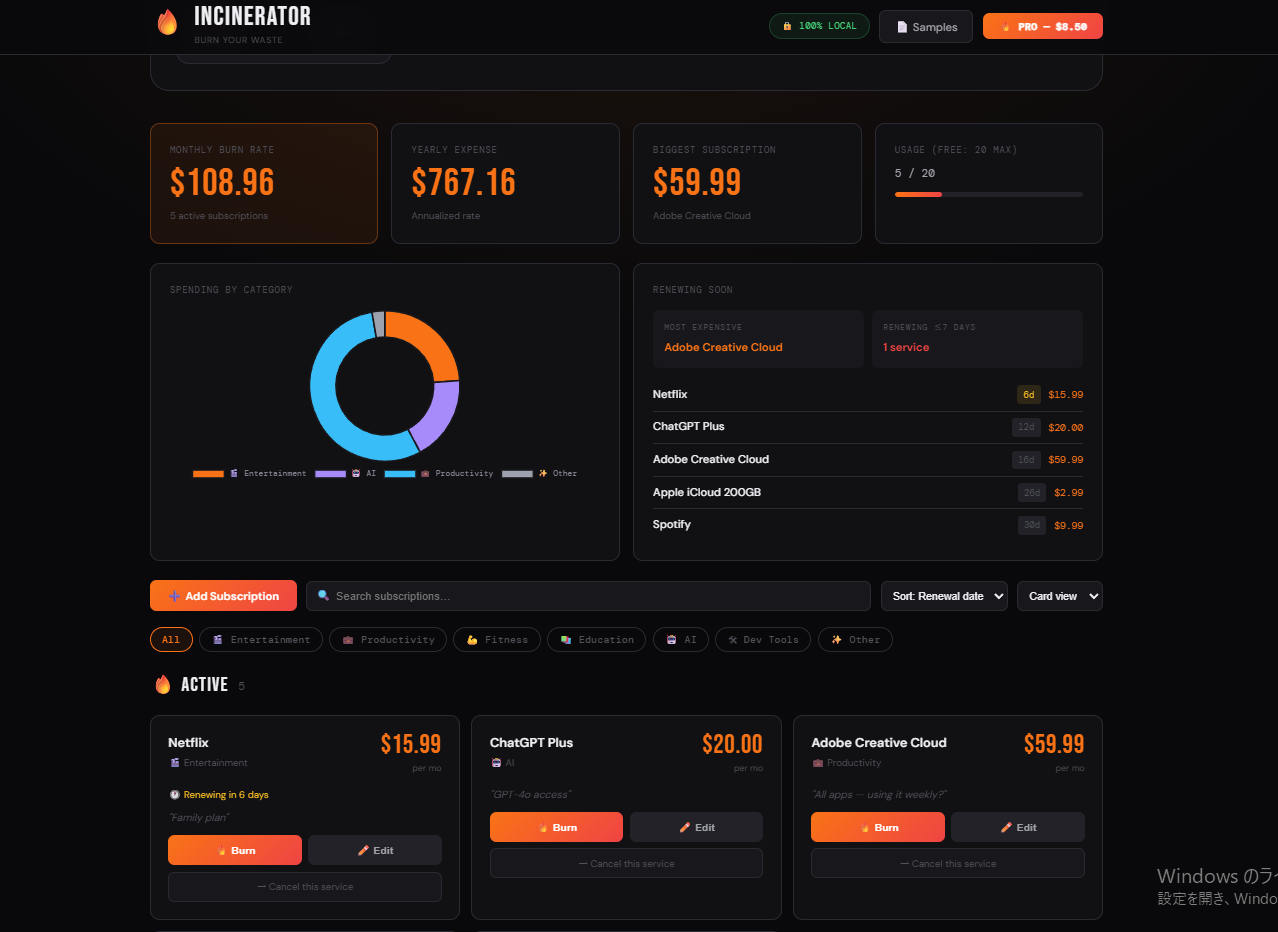Cancel the ChatGPT Plus service
The width and height of the screenshot is (1278, 932).
click(626, 863)
